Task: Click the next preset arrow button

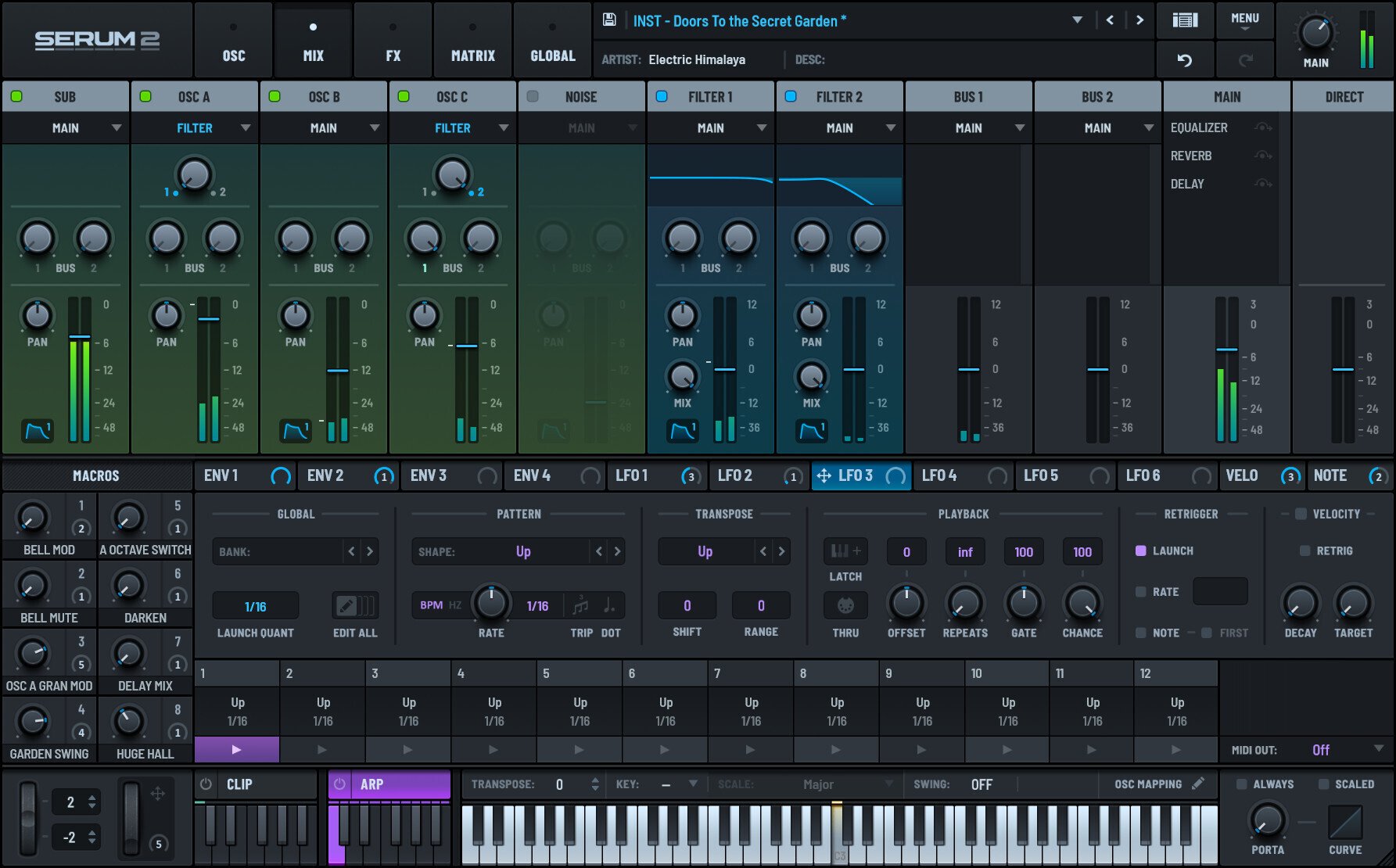Action: (x=1139, y=20)
